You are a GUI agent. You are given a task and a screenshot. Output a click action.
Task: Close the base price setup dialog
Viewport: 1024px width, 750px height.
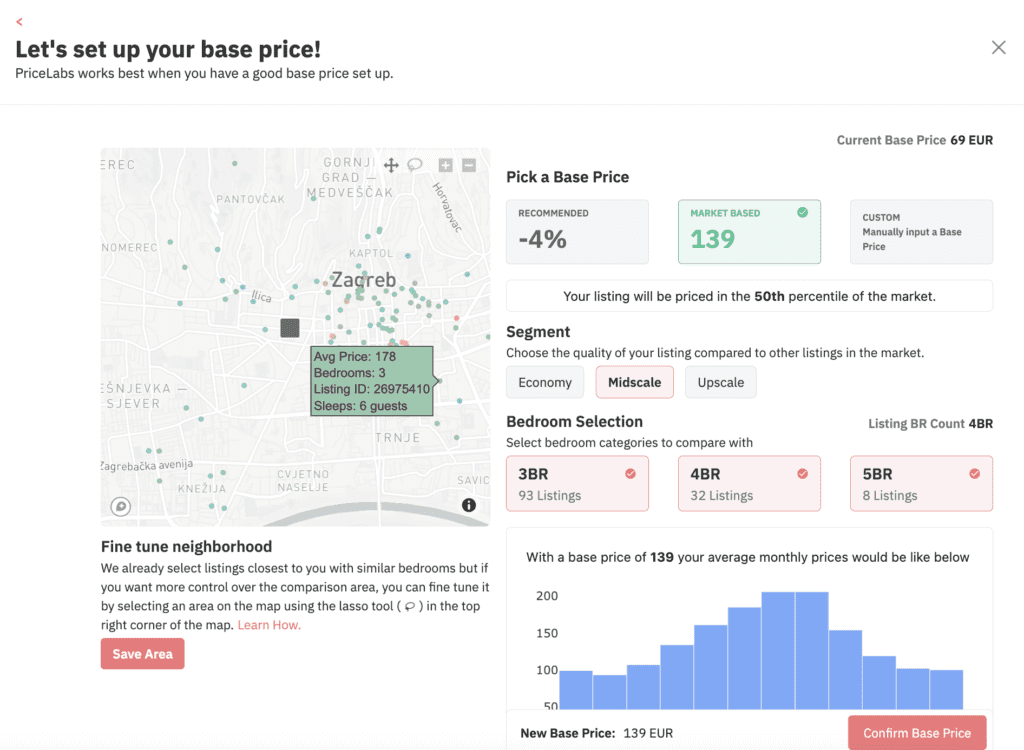point(998,47)
